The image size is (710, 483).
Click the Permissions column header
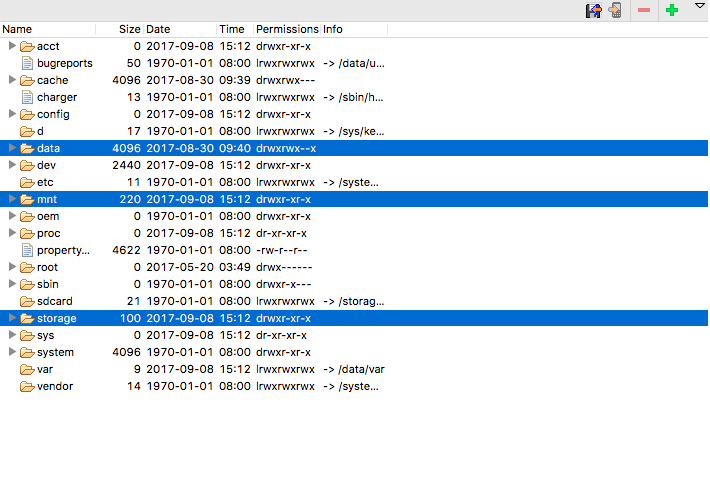(287, 29)
